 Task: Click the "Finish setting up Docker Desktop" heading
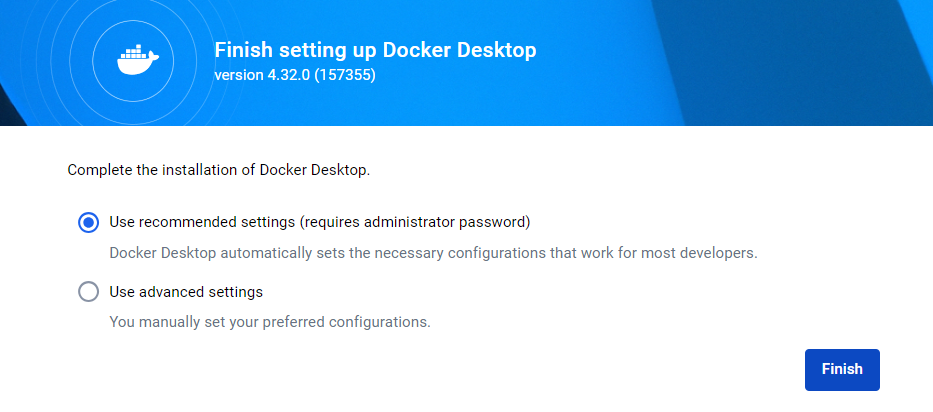(x=376, y=50)
